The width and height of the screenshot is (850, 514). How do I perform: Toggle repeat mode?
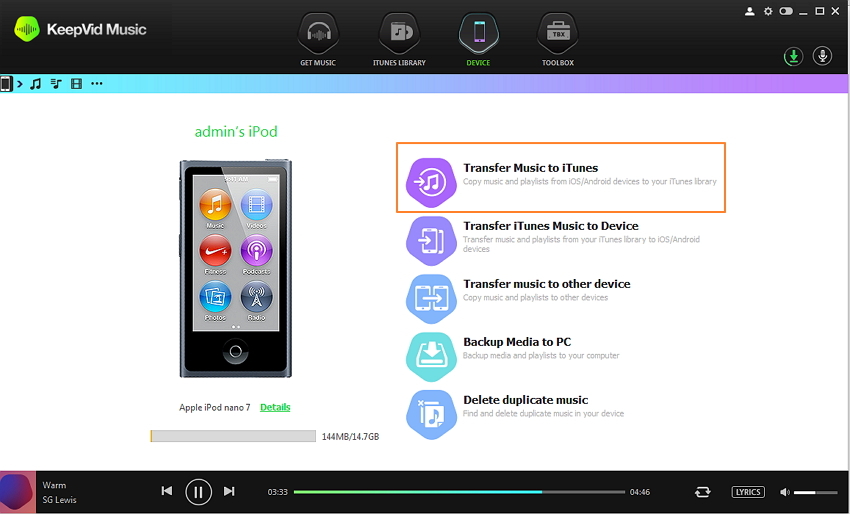[x=703, y=492]
